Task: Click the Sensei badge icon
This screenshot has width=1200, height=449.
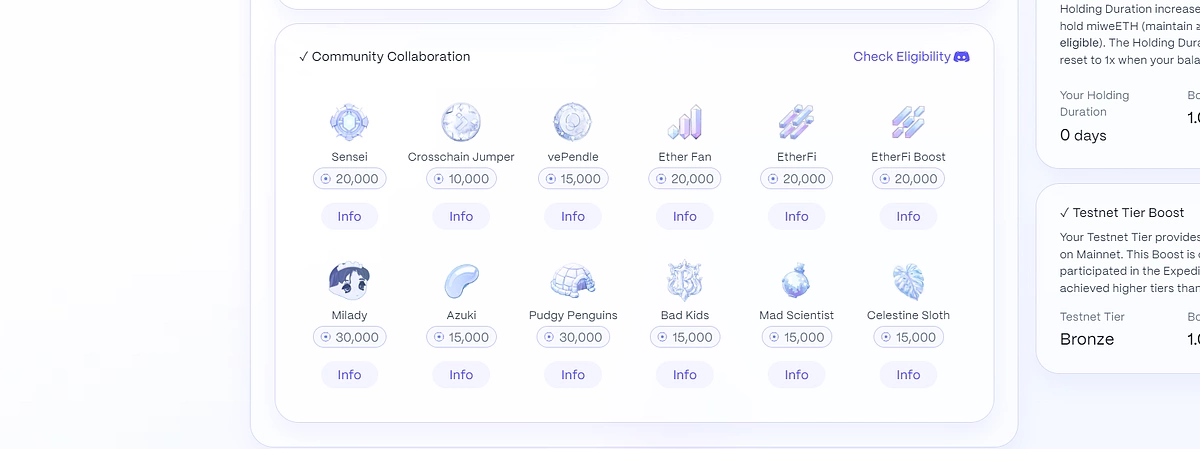Action: (349, 122)
